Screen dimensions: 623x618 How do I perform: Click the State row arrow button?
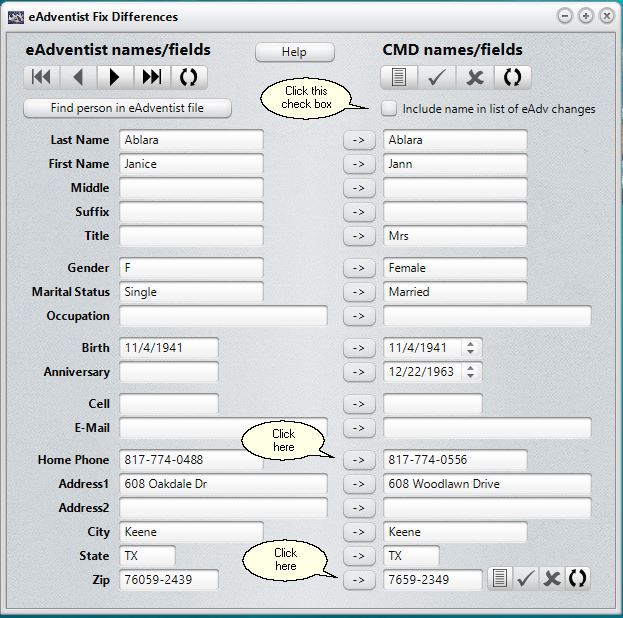[359, 556]
